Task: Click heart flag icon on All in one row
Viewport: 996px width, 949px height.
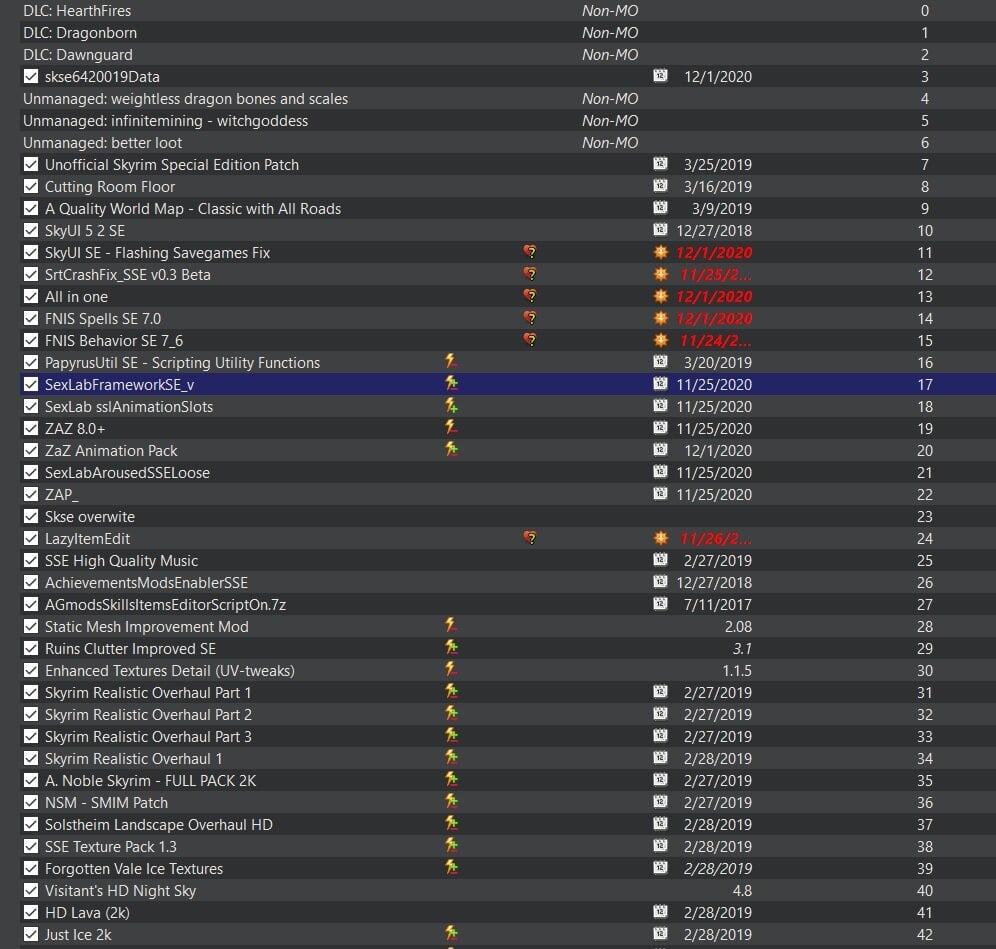Action: click(x=530, y=296)
